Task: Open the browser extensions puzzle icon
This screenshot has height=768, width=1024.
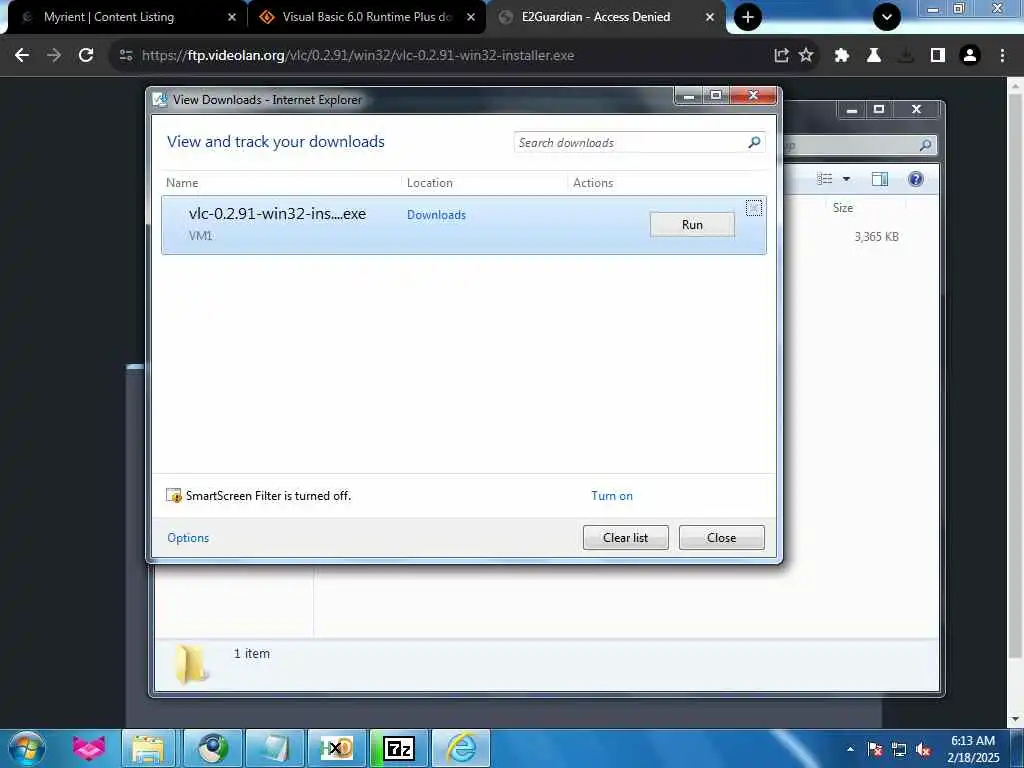Action: (x=842, y=56)
